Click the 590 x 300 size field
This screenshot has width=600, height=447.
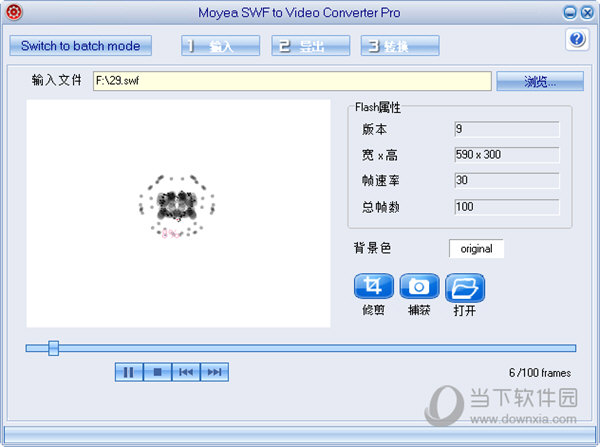coord(507,155)
